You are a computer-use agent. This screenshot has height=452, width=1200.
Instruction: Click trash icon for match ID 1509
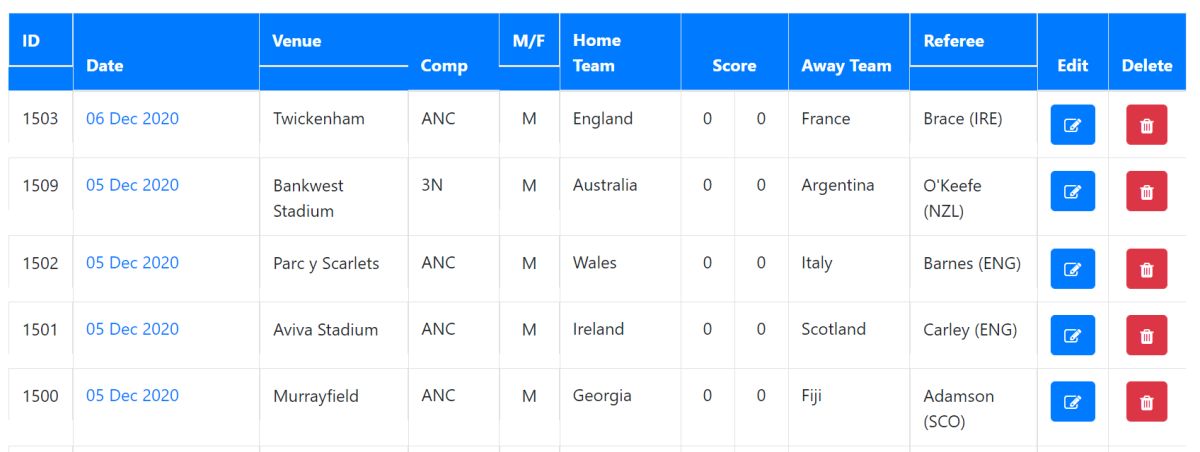(x=1146, y=191)
